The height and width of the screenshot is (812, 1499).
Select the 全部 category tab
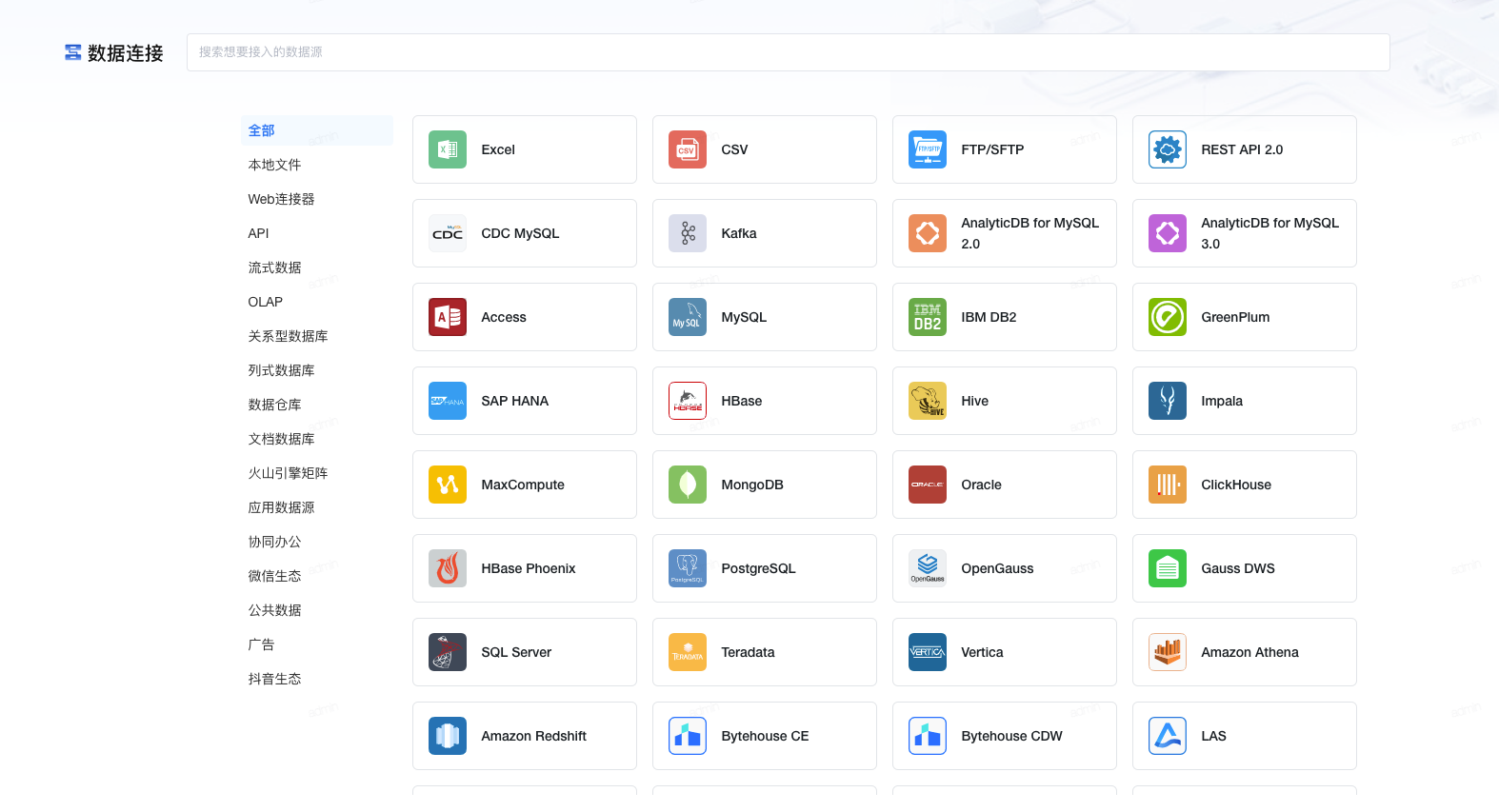[x=317, y=130]
